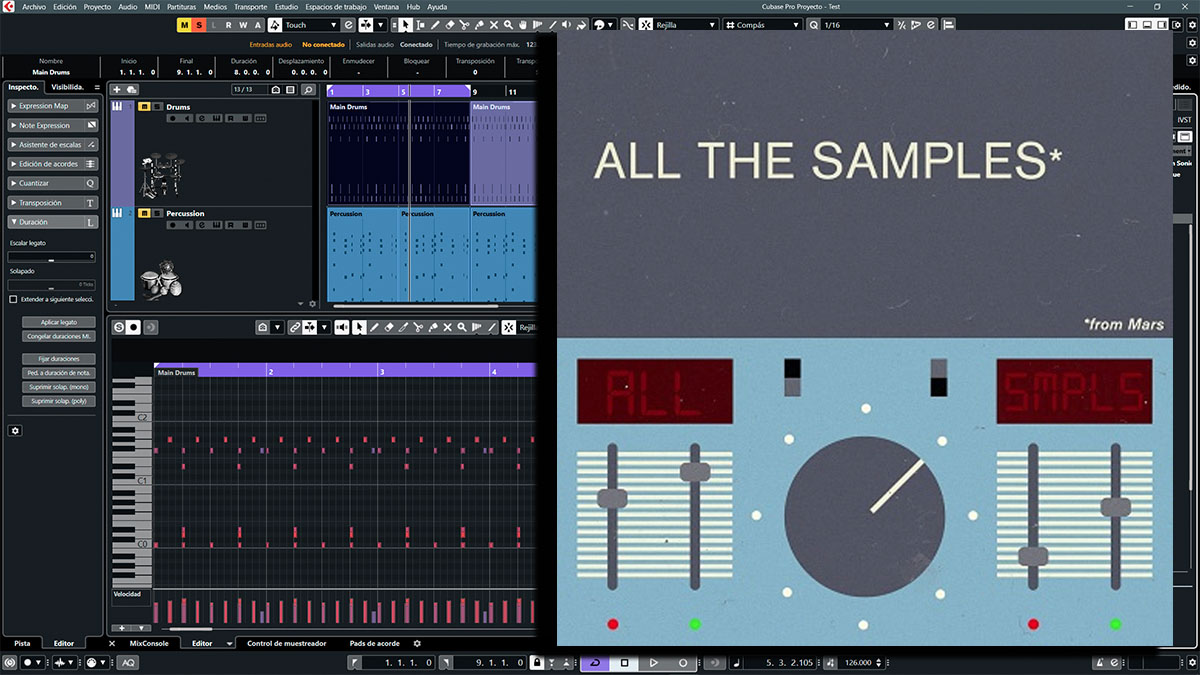
Task: Select the Comp hand tool in top toolbar
Action: tap(523, 24)
